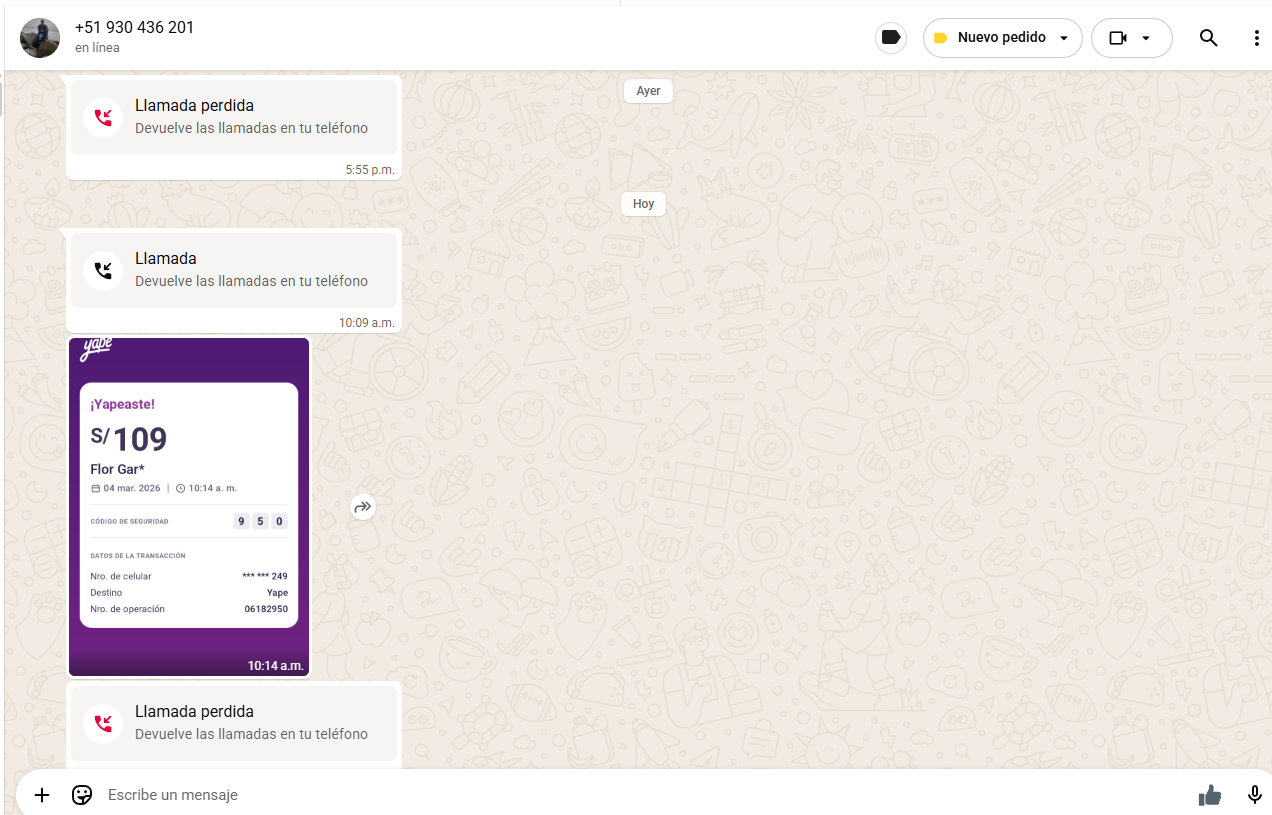Open attachments with the plus icon

42,795
